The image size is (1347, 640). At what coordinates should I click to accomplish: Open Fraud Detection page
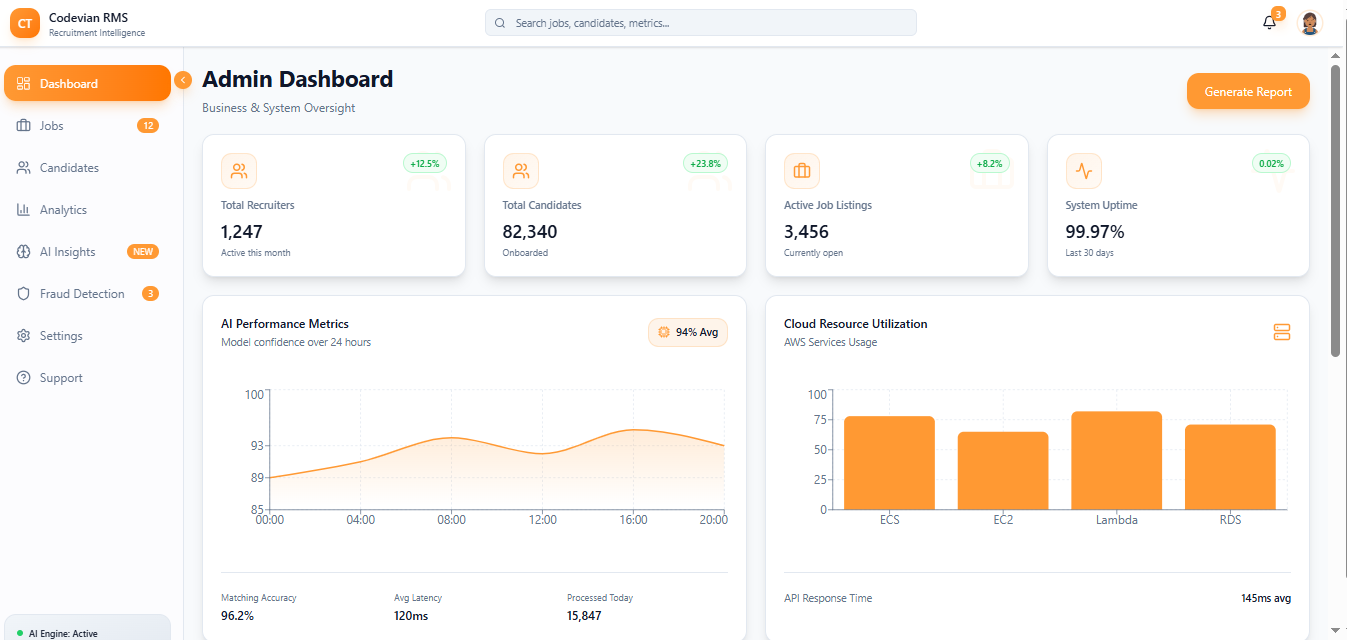[82, 294]
